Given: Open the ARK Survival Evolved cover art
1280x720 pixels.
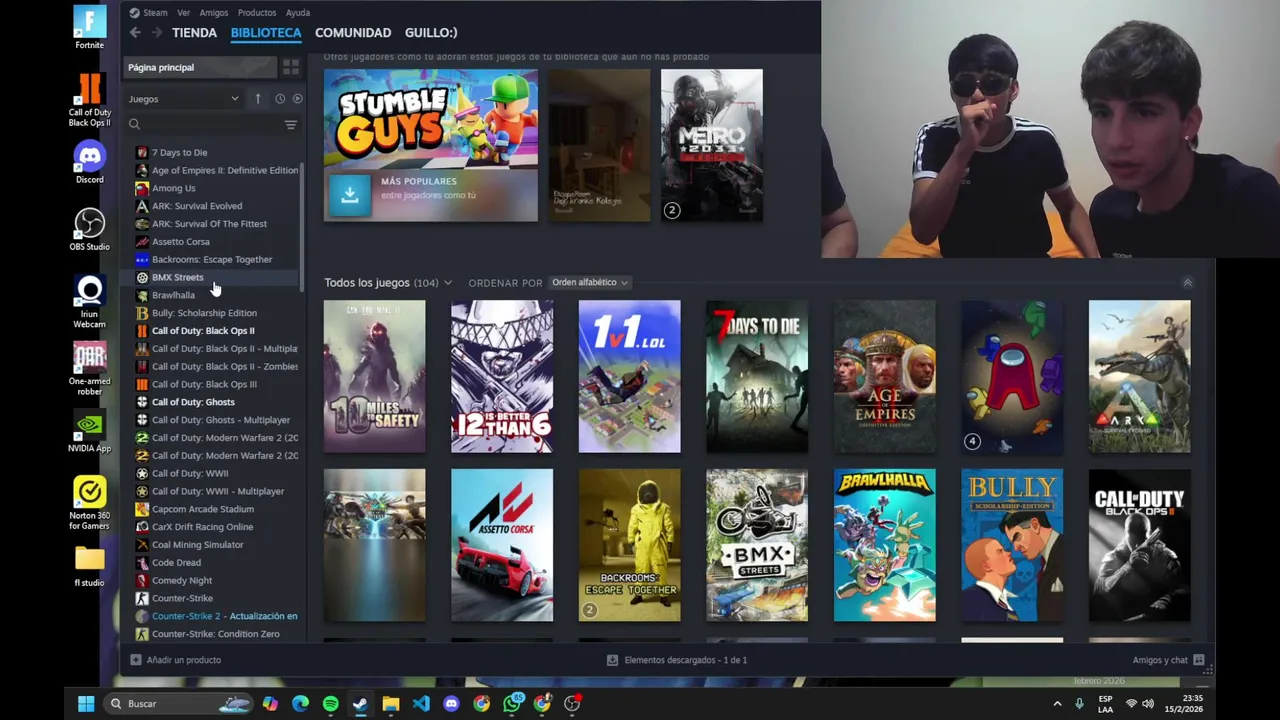Looking at the screenshot, I should [1139, 377].
